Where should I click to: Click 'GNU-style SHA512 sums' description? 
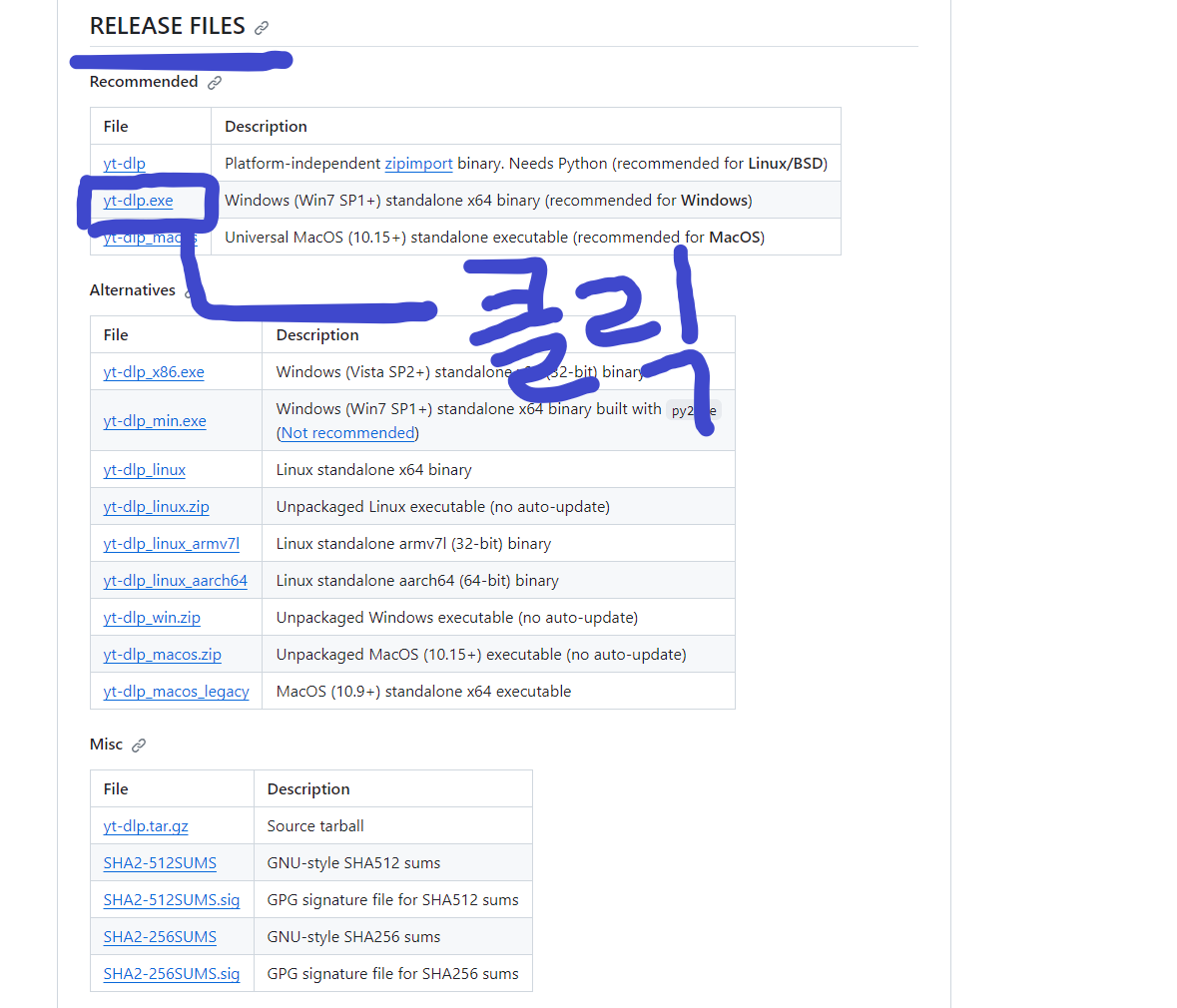click(353, 862)
